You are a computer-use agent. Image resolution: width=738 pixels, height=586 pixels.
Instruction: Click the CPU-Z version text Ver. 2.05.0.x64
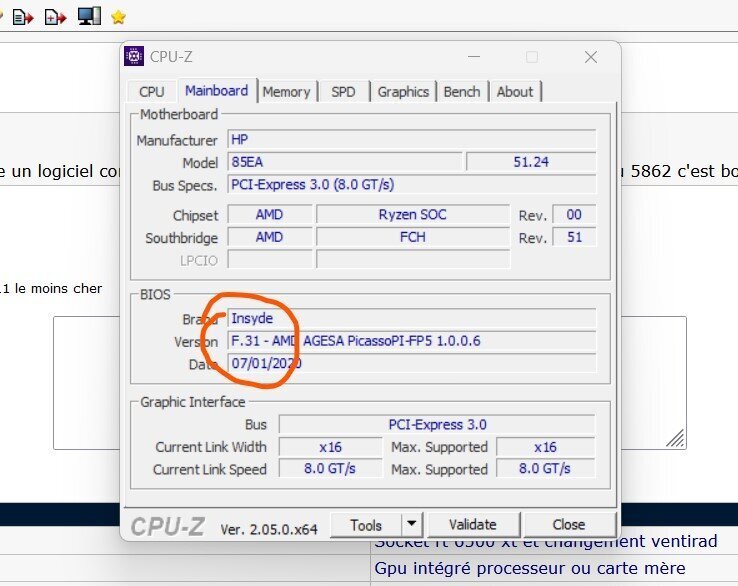[269, 529]
